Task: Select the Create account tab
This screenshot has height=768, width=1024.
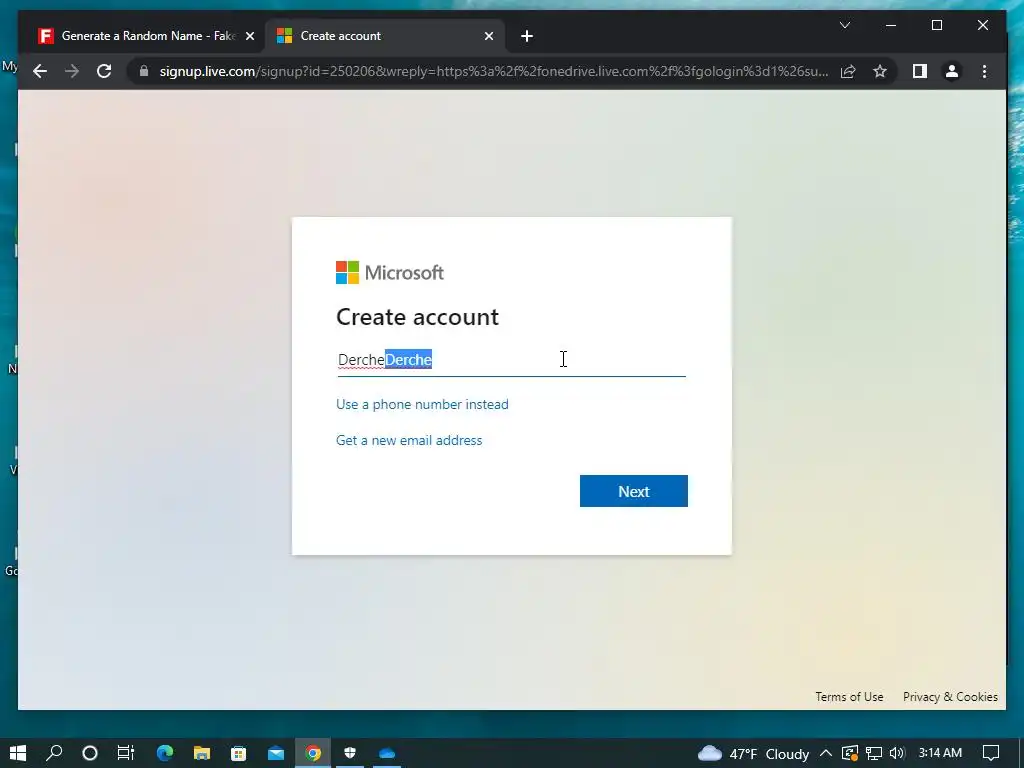Action: (384, 36)
